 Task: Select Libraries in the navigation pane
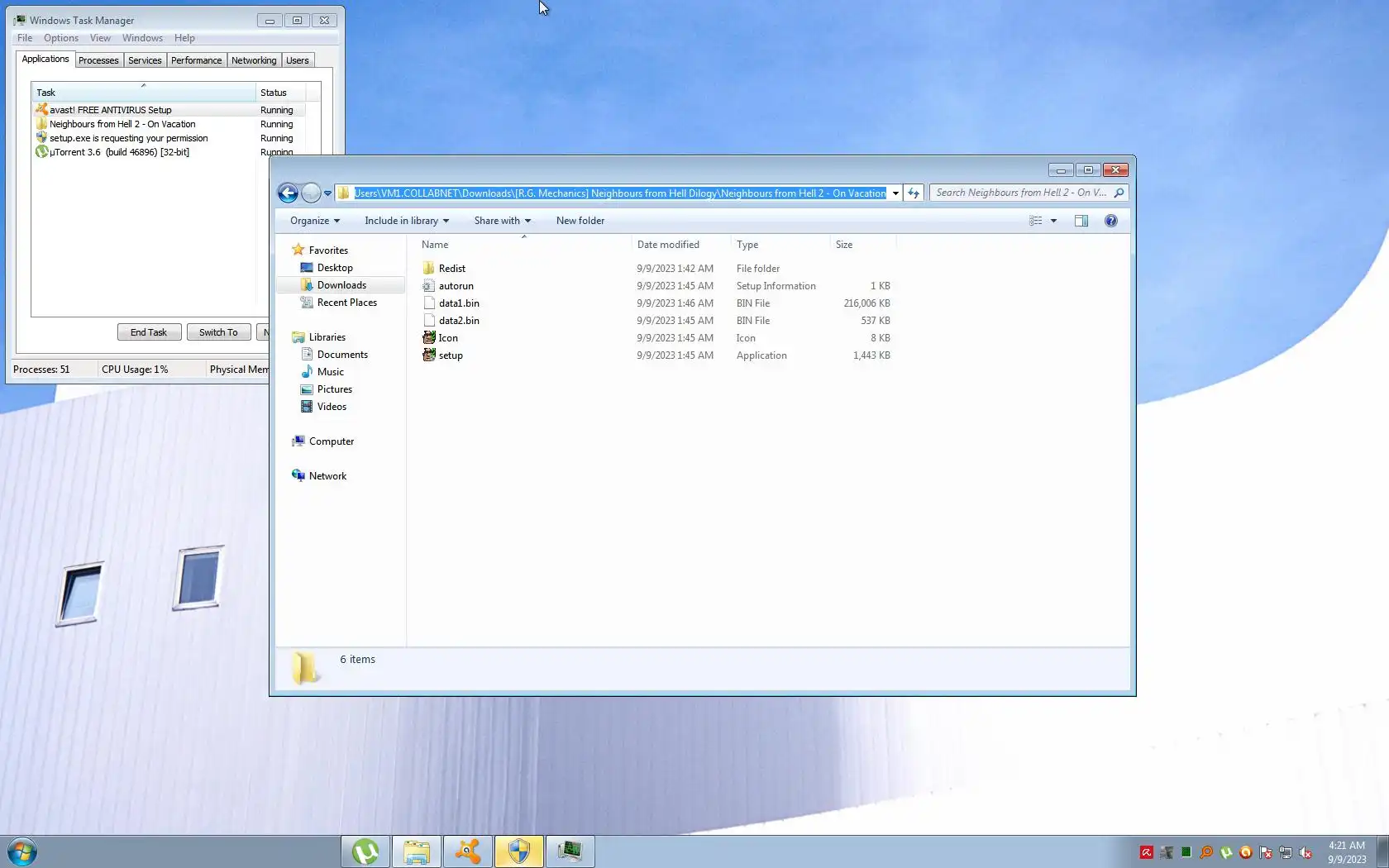pyautogui.click(x=327, y=337)
